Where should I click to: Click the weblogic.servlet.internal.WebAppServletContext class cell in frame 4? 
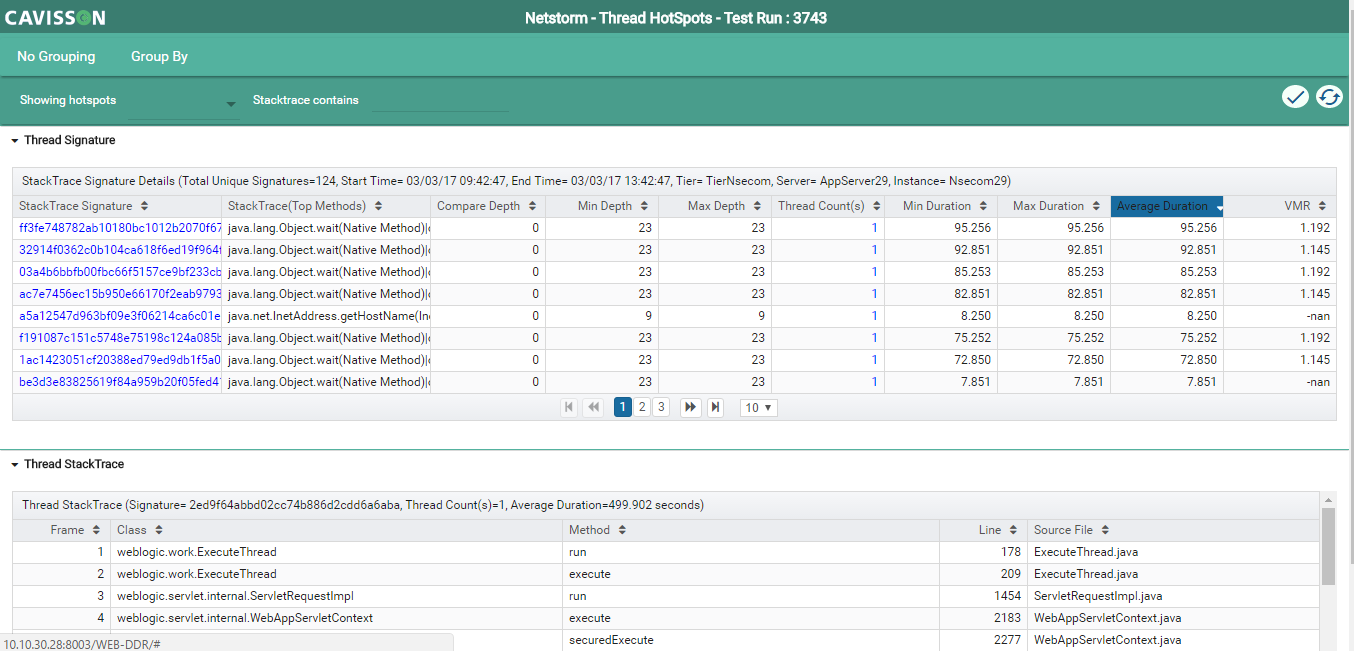point(336,618)
